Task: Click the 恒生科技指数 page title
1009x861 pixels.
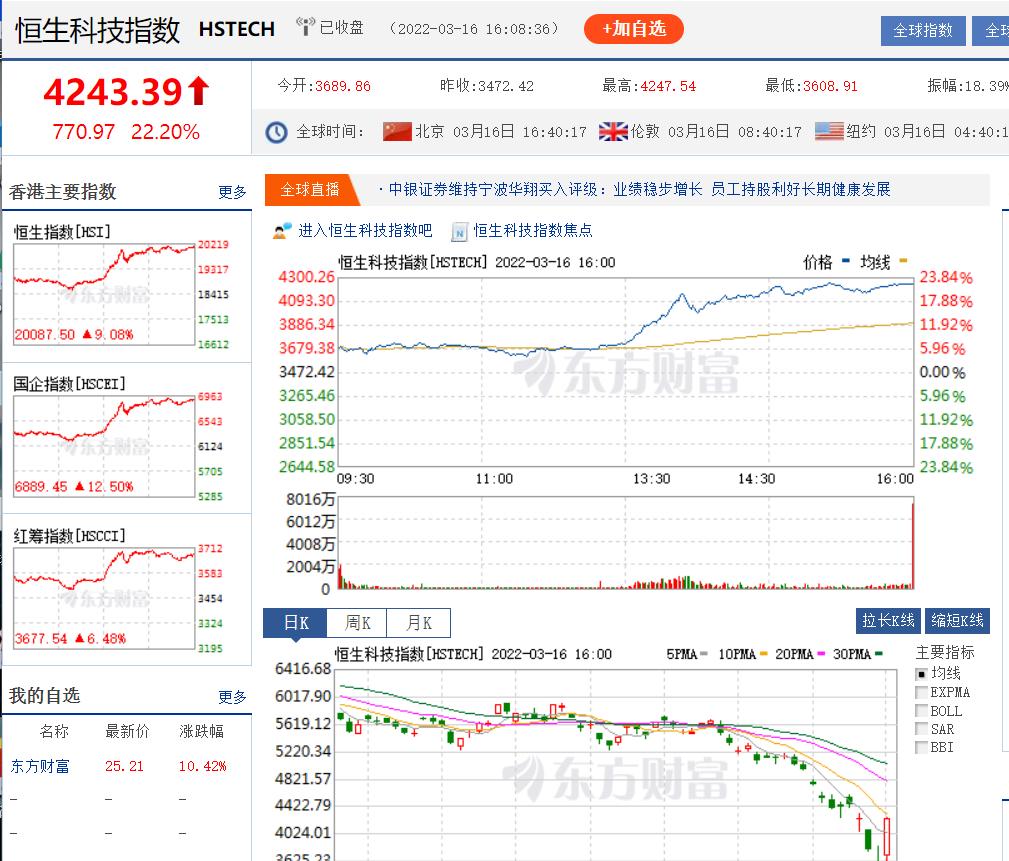Action: coord(97,30)
